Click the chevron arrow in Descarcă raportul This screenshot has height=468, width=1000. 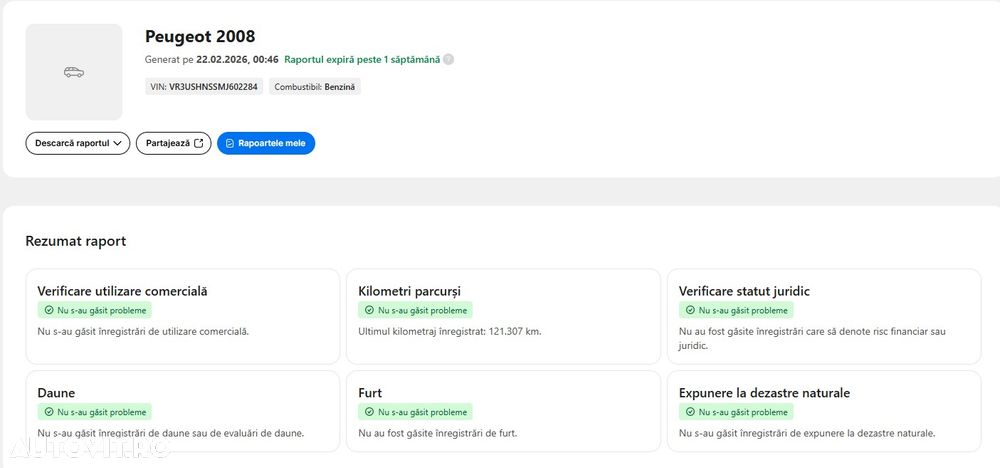tap(117, 143)
